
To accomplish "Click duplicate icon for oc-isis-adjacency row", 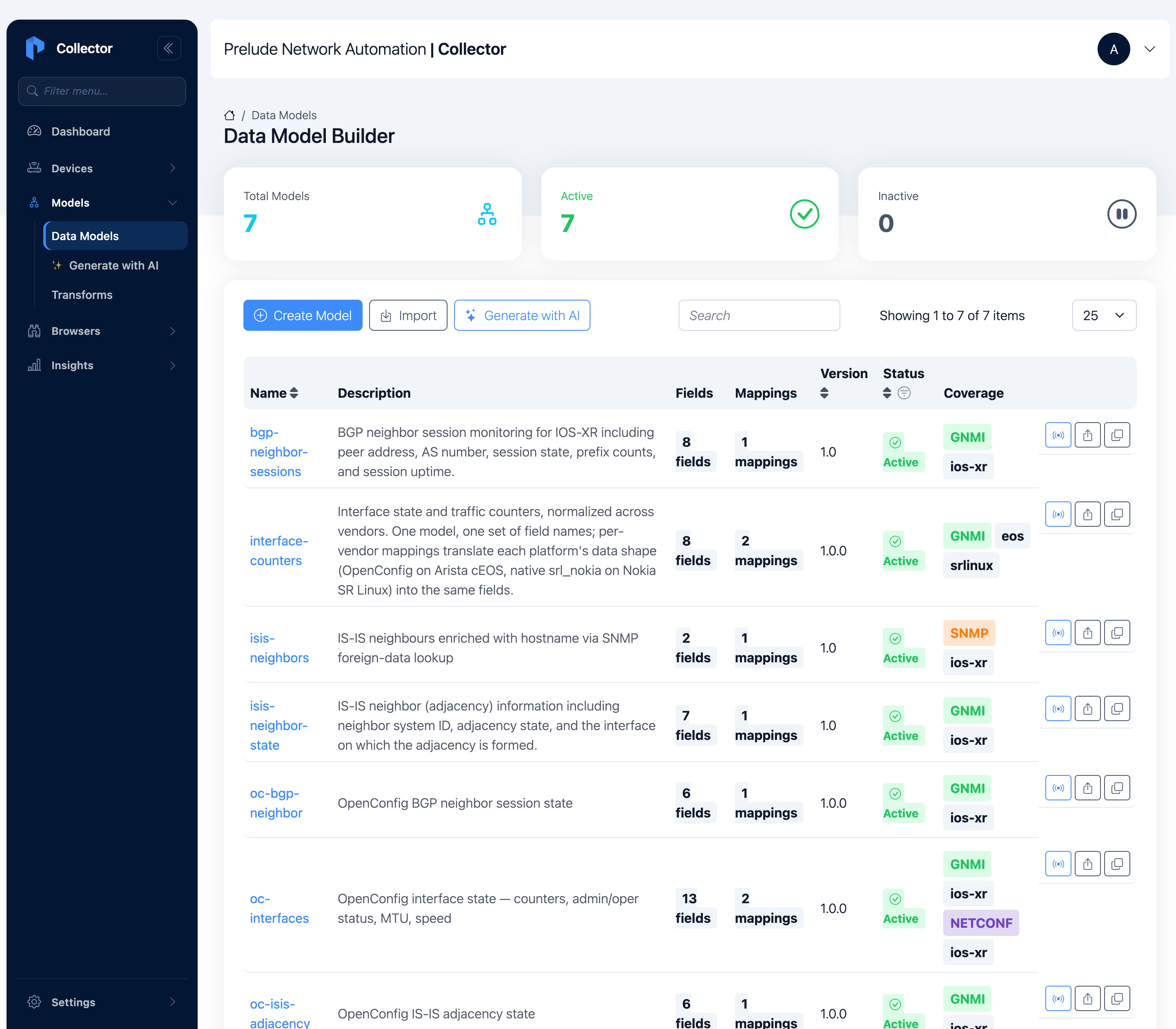I will (x=1117, y=999).
